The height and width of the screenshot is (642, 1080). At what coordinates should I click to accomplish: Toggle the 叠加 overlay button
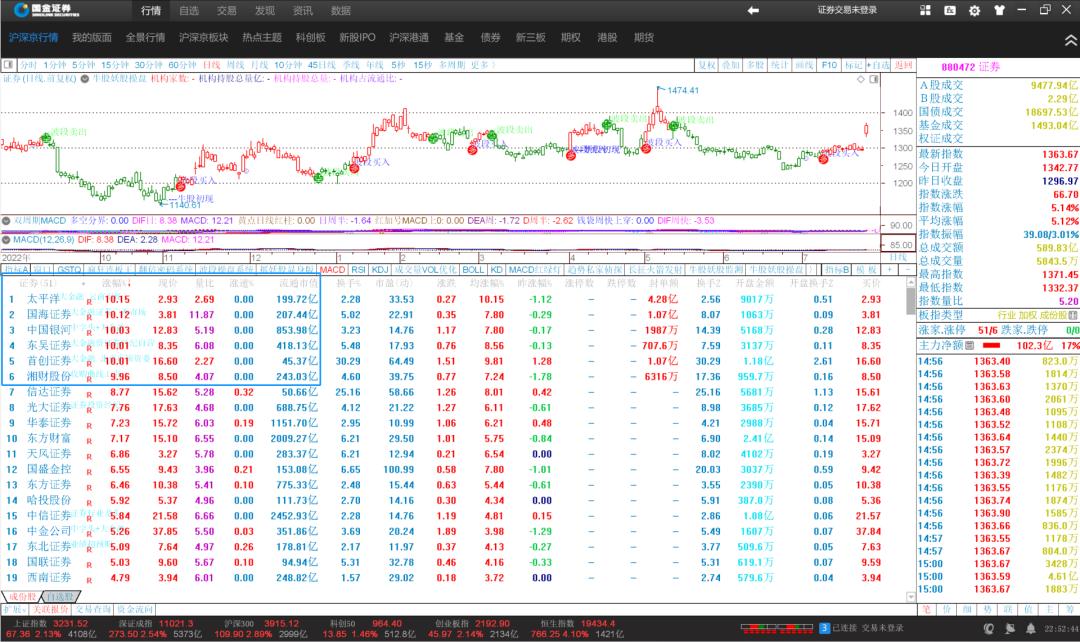tap(731, 65)
